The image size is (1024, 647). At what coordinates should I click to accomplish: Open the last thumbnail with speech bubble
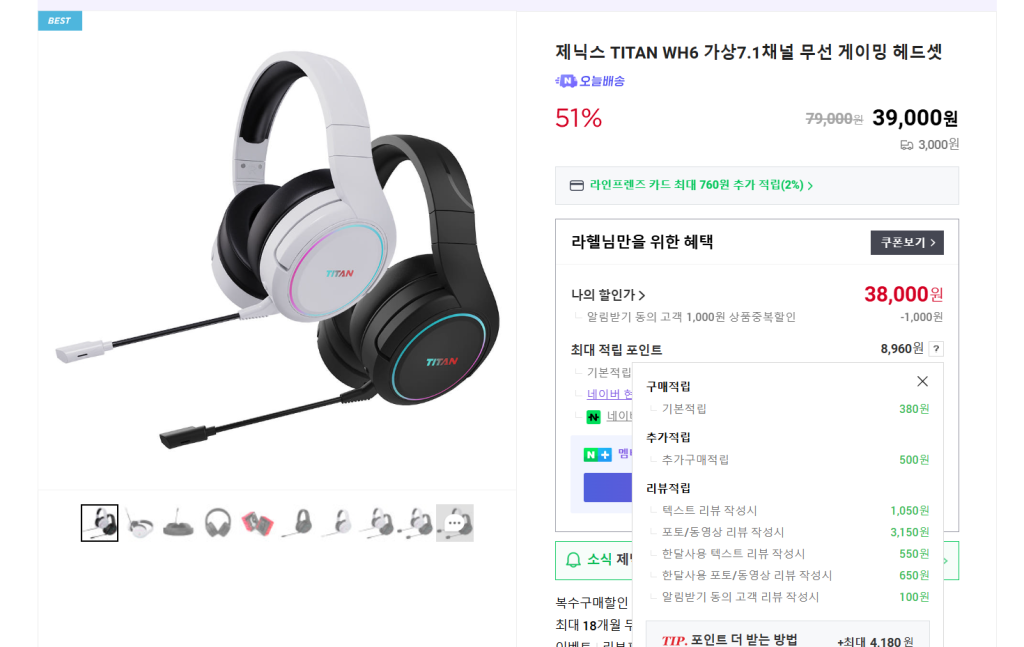(455, 523)
